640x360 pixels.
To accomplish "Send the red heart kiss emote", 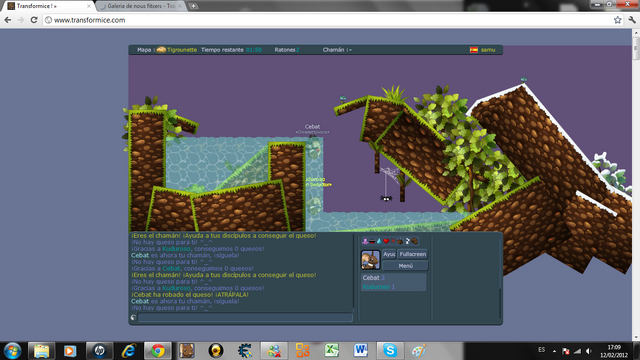I will [386, 241].
